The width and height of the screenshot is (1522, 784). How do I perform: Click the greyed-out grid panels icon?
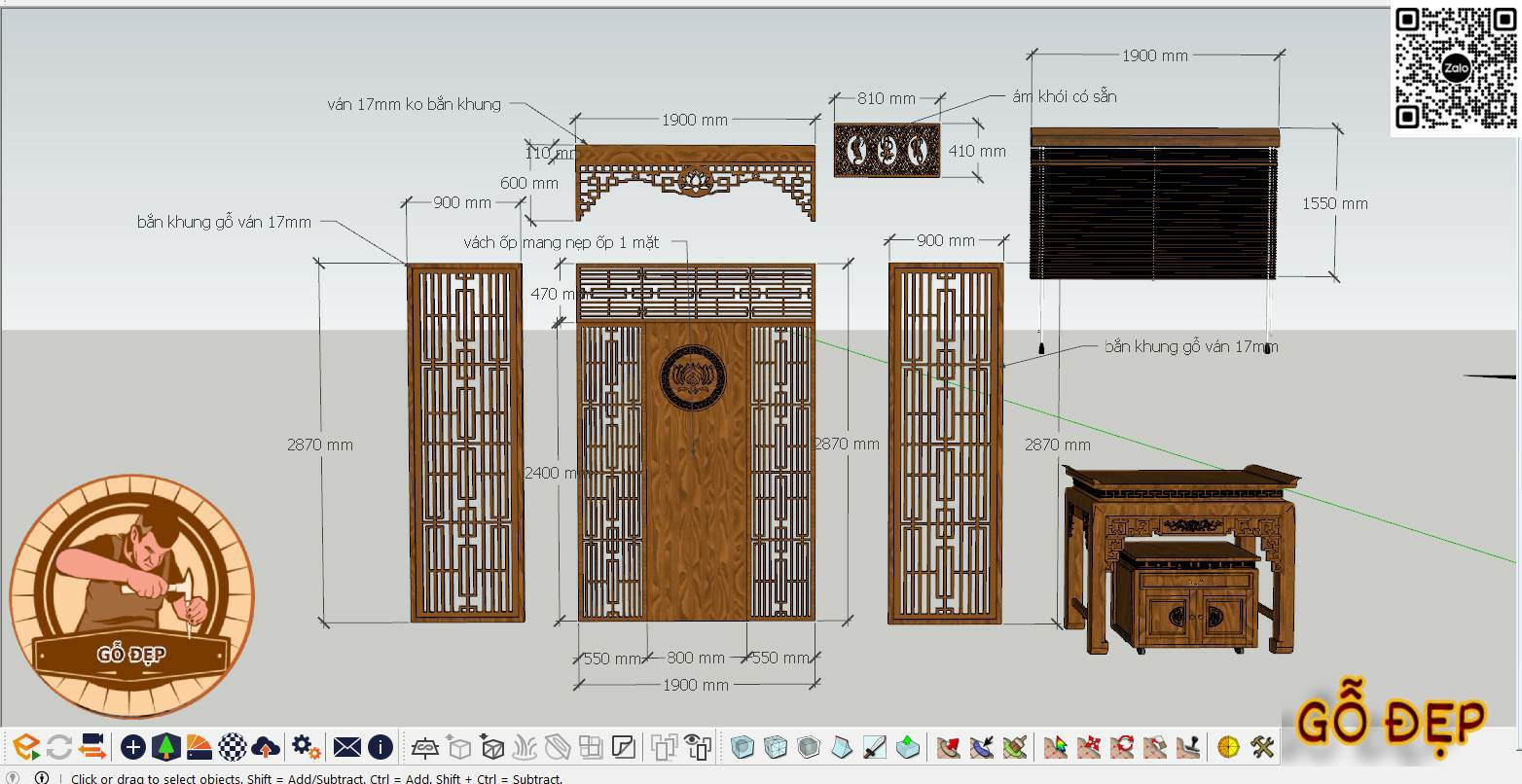(591, 747)
